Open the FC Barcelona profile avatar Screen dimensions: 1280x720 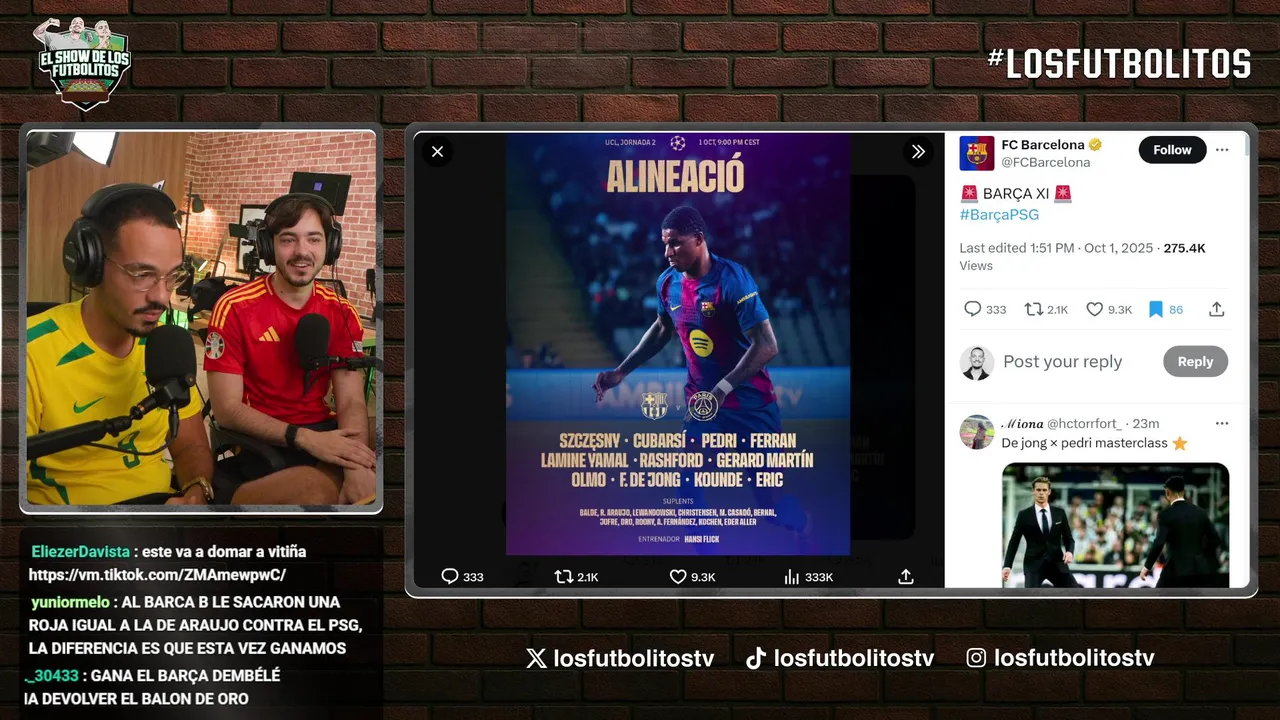(977, 153)
